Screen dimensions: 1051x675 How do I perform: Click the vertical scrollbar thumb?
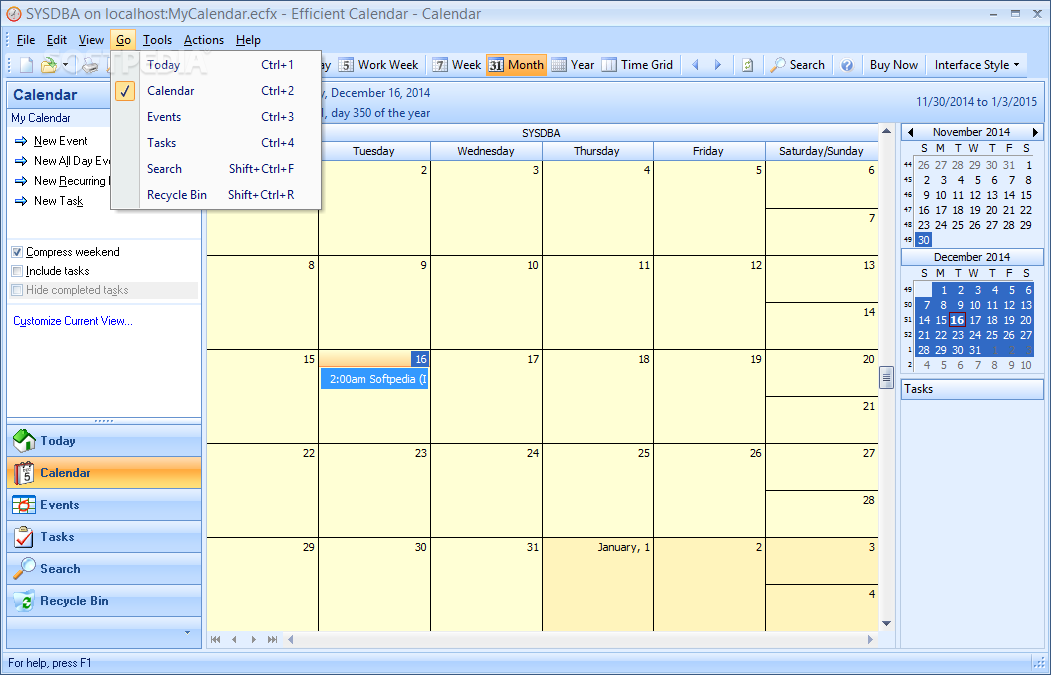pos(886,377)
